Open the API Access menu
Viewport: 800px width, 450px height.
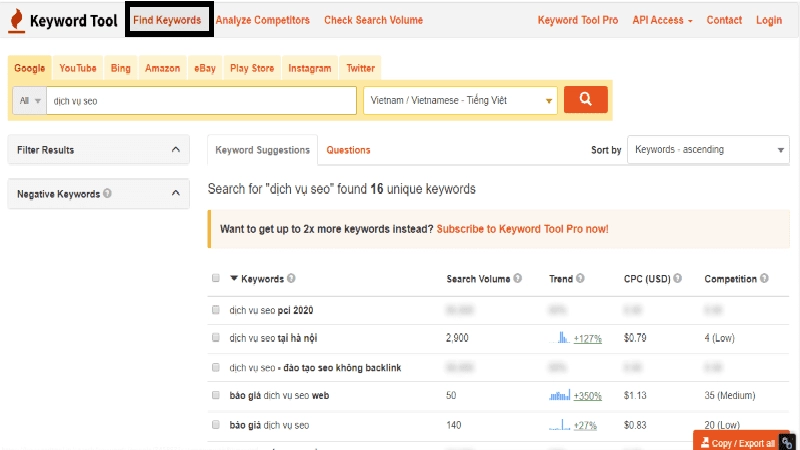(662, 20)
